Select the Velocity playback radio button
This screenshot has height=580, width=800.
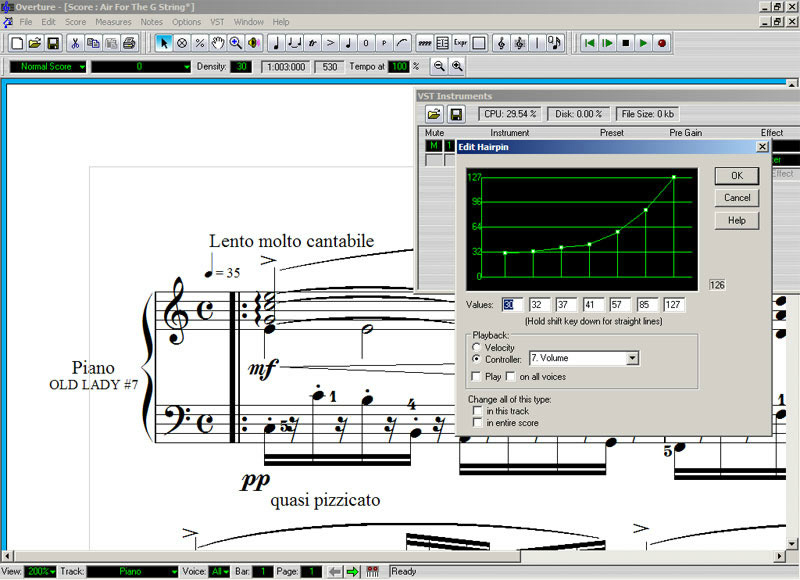tap(477, 347)
